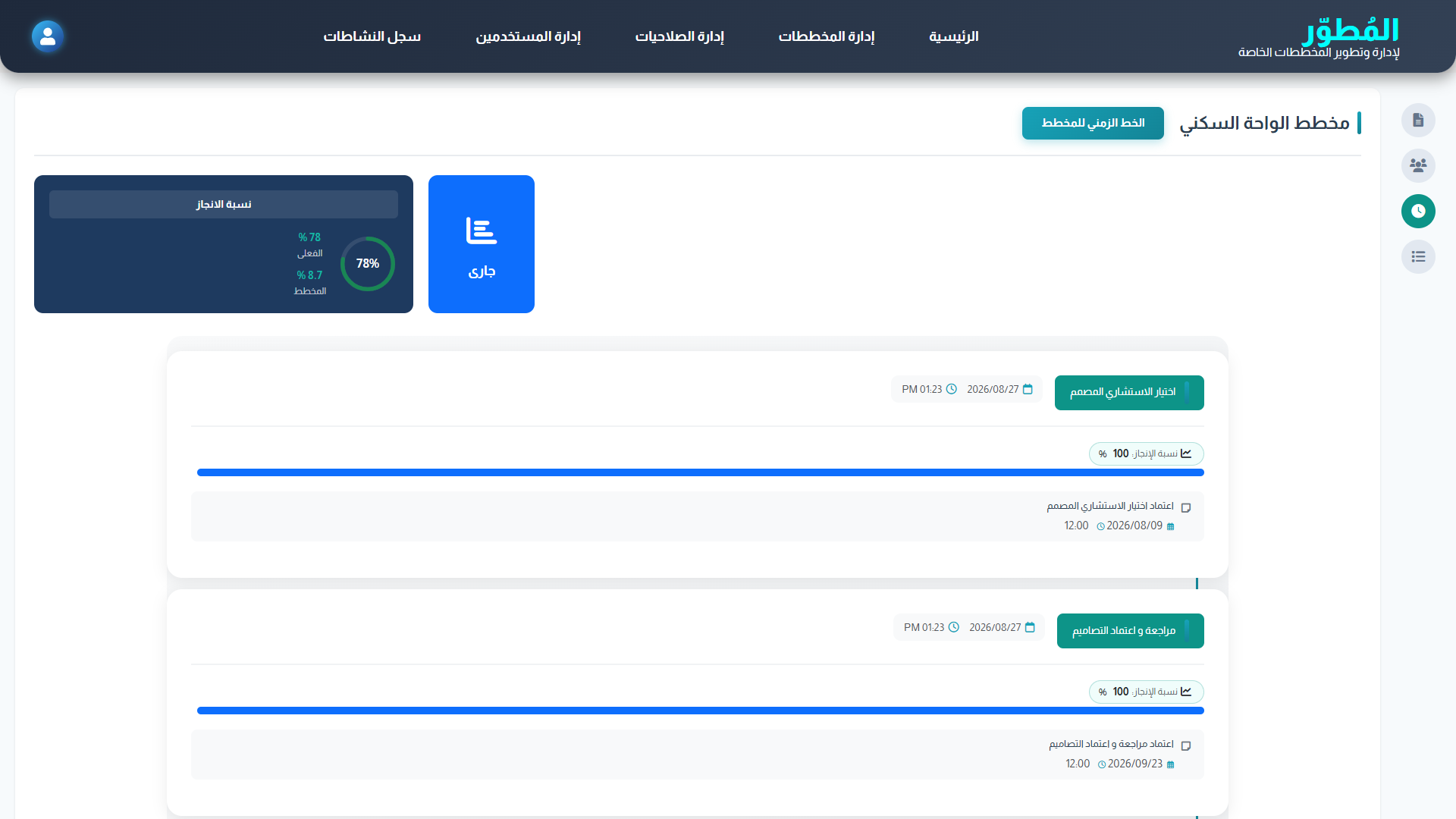Click the bar chart icon in جارى card
This screenshot has height=819, width=1456.
pyautogui.click(x=482, y=231)
